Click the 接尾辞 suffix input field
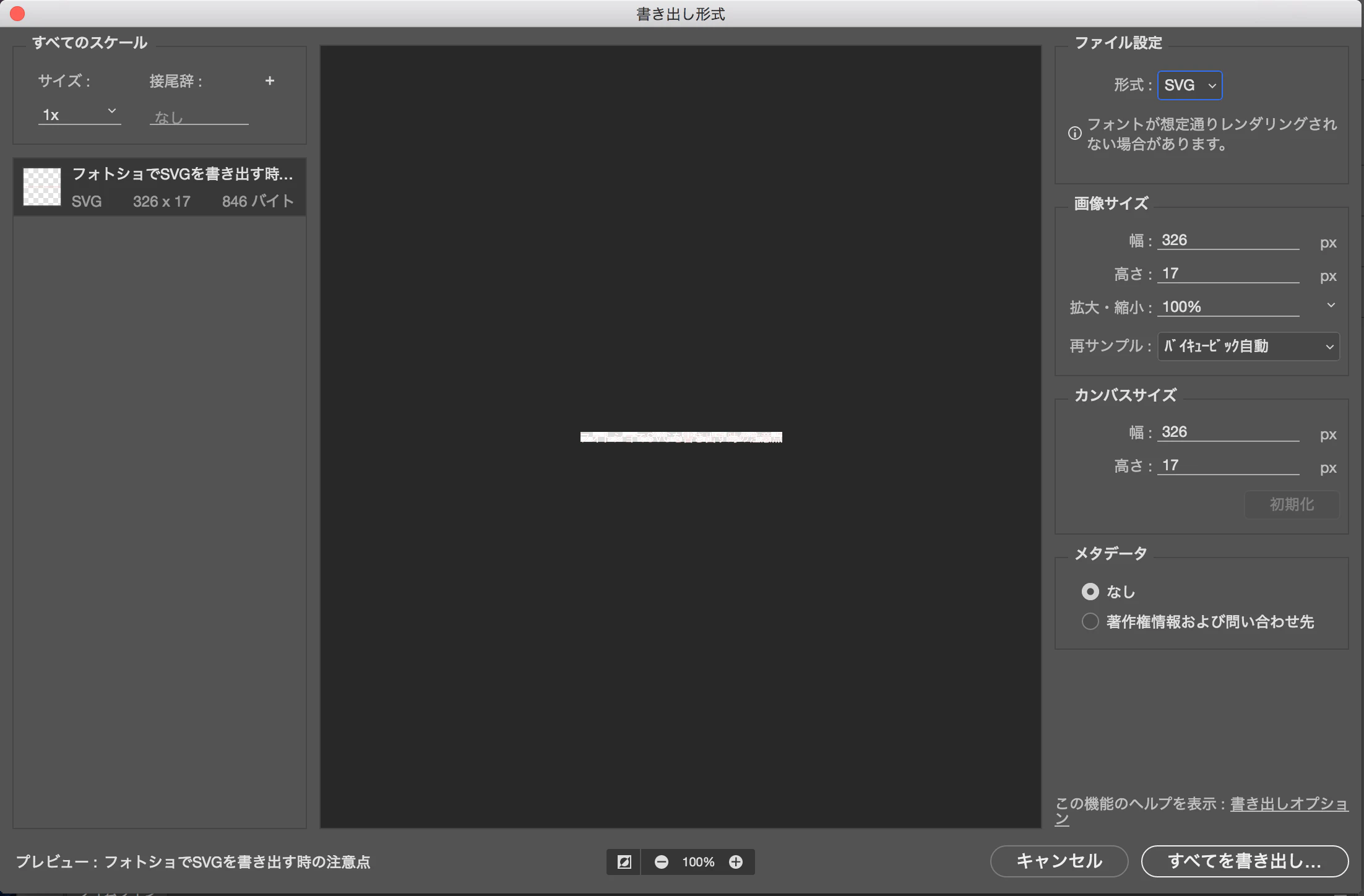Viewport: 1364px width, 896px height. coord(199,116)
